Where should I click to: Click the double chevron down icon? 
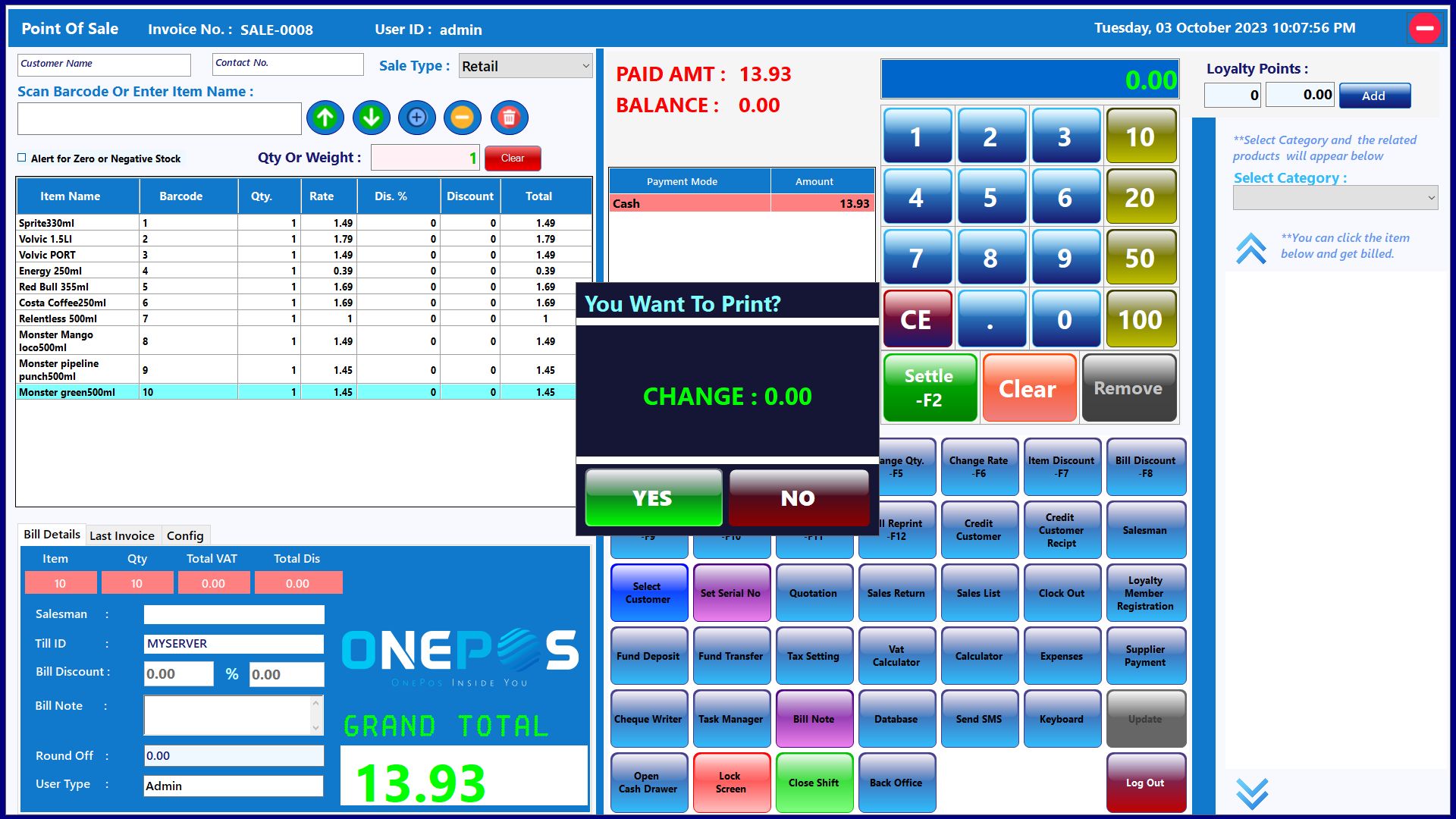click(1251, 793)
